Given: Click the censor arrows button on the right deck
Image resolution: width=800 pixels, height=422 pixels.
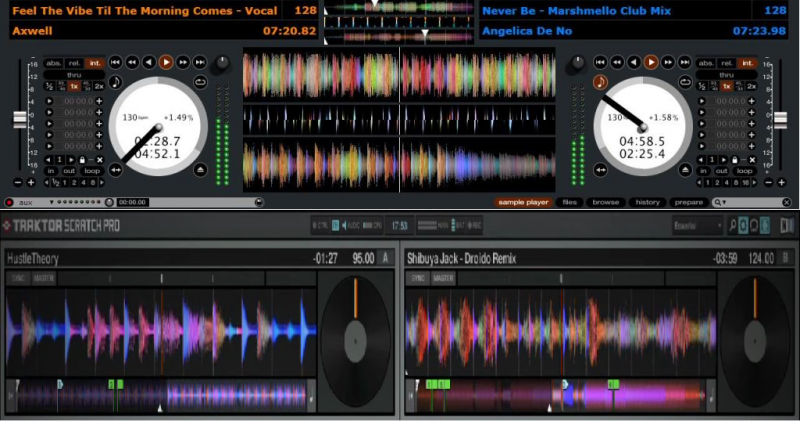Looking at the screenshot, I should tap(601, 170).
